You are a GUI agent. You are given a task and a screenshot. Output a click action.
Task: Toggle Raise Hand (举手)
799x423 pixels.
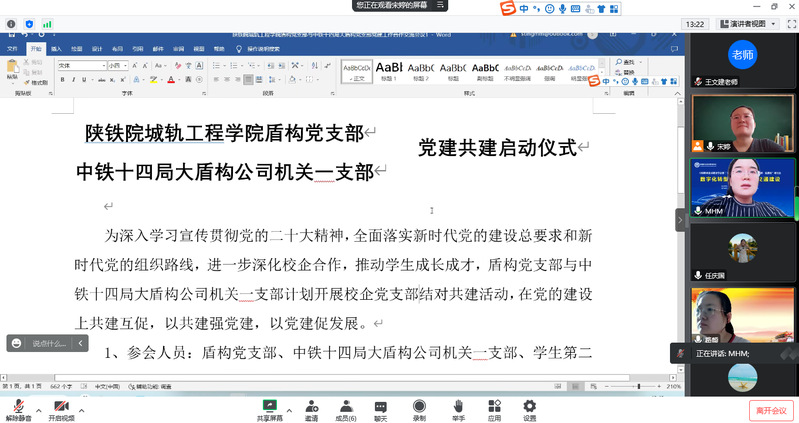458,405
